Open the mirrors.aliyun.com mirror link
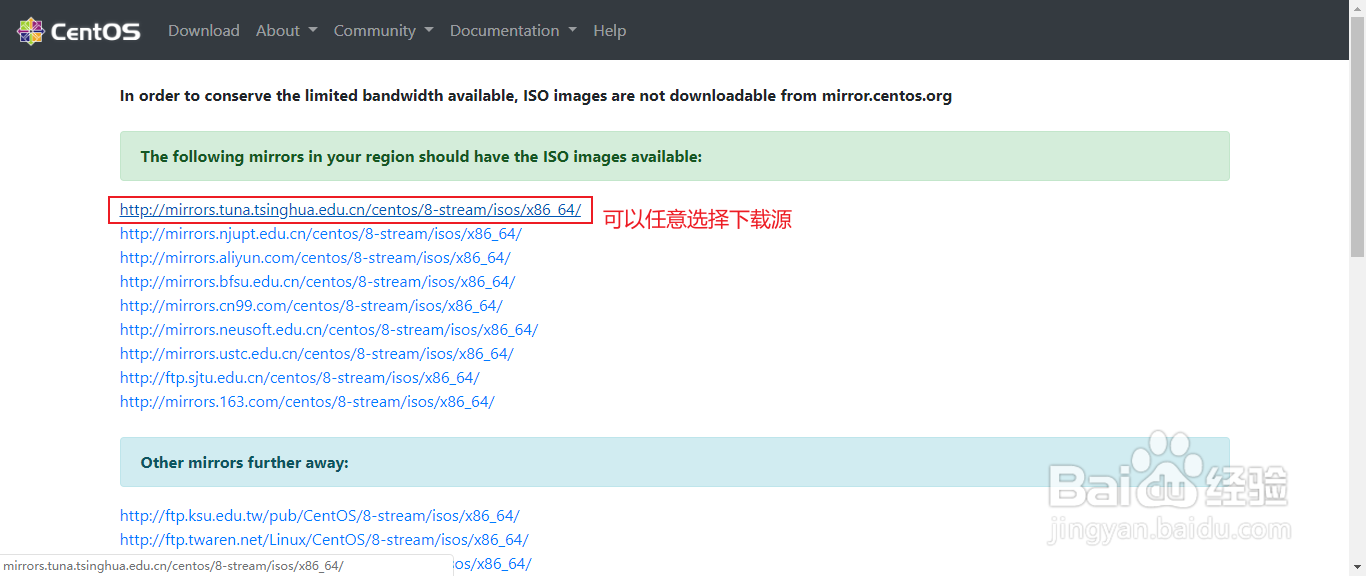Screen dimensions: 1366x576 [315, 258]
